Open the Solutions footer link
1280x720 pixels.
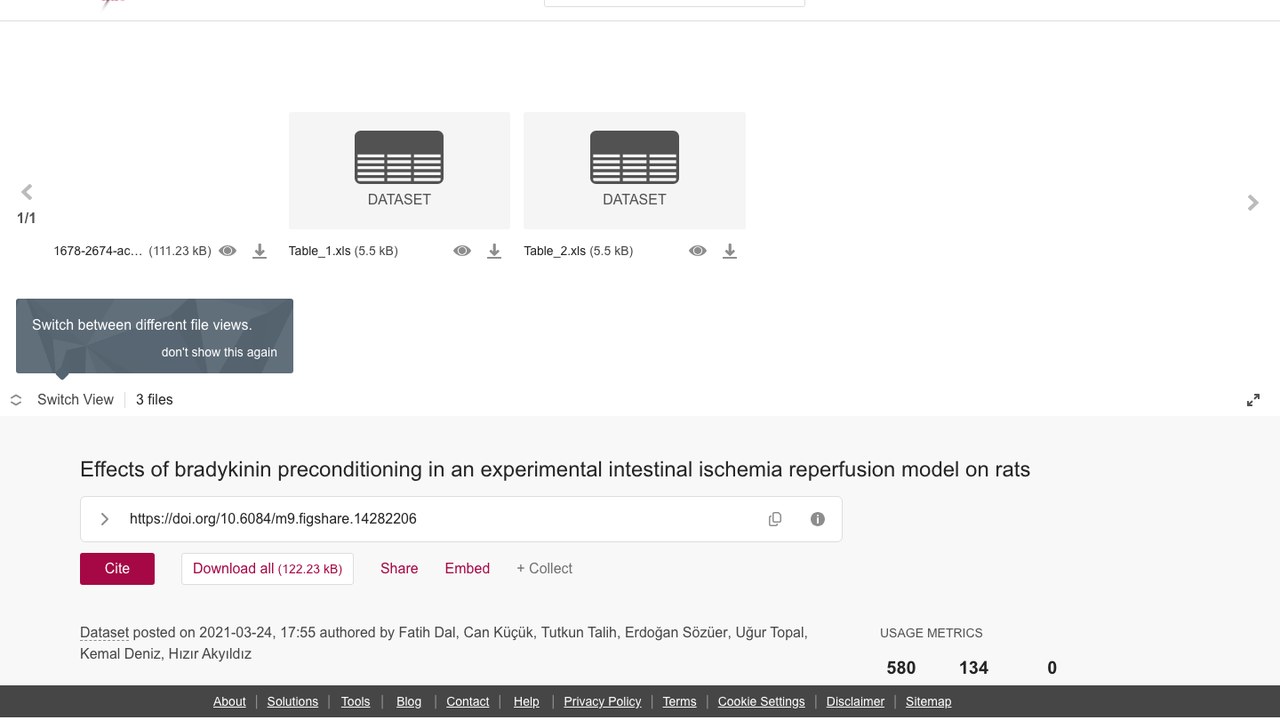[292, 702]
